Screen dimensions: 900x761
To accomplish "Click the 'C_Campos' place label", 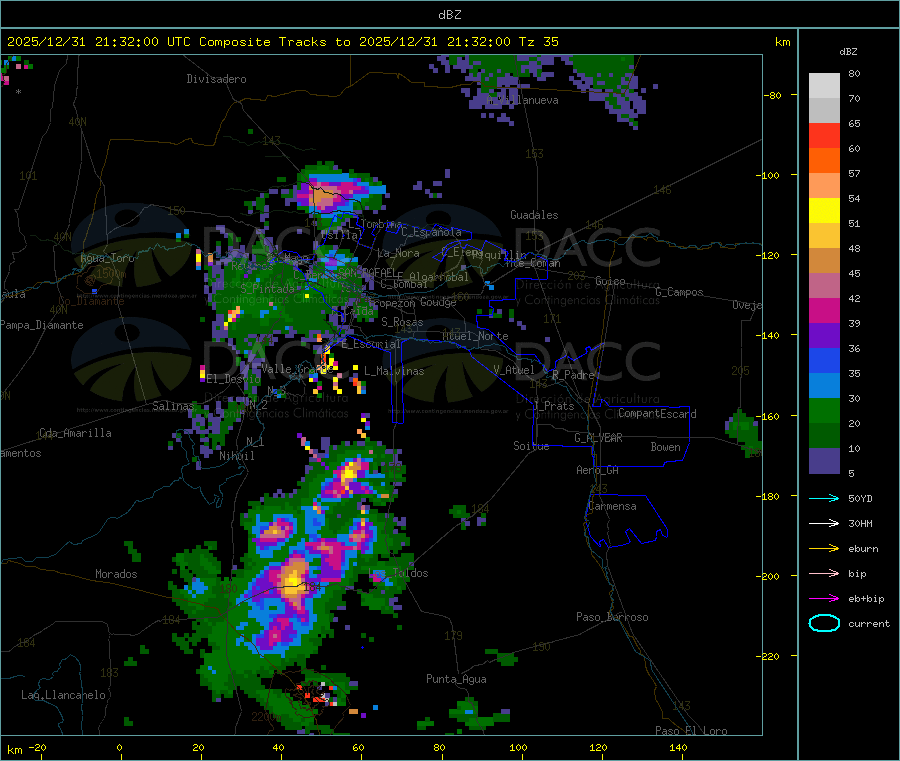I will pyautogui.click(x=679, y=292).
